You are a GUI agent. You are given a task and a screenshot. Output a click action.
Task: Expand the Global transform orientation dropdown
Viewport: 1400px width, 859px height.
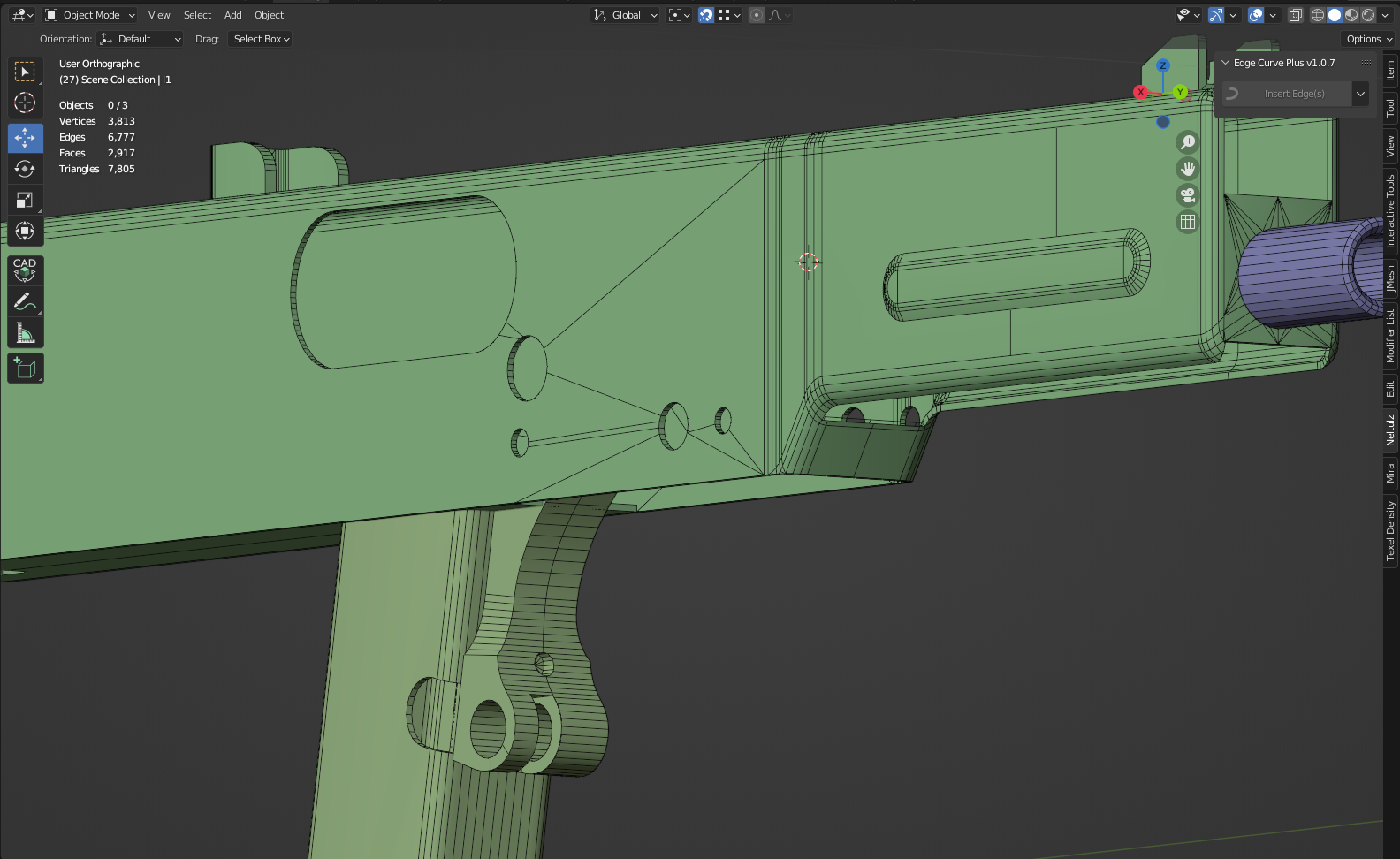point(626,15)
